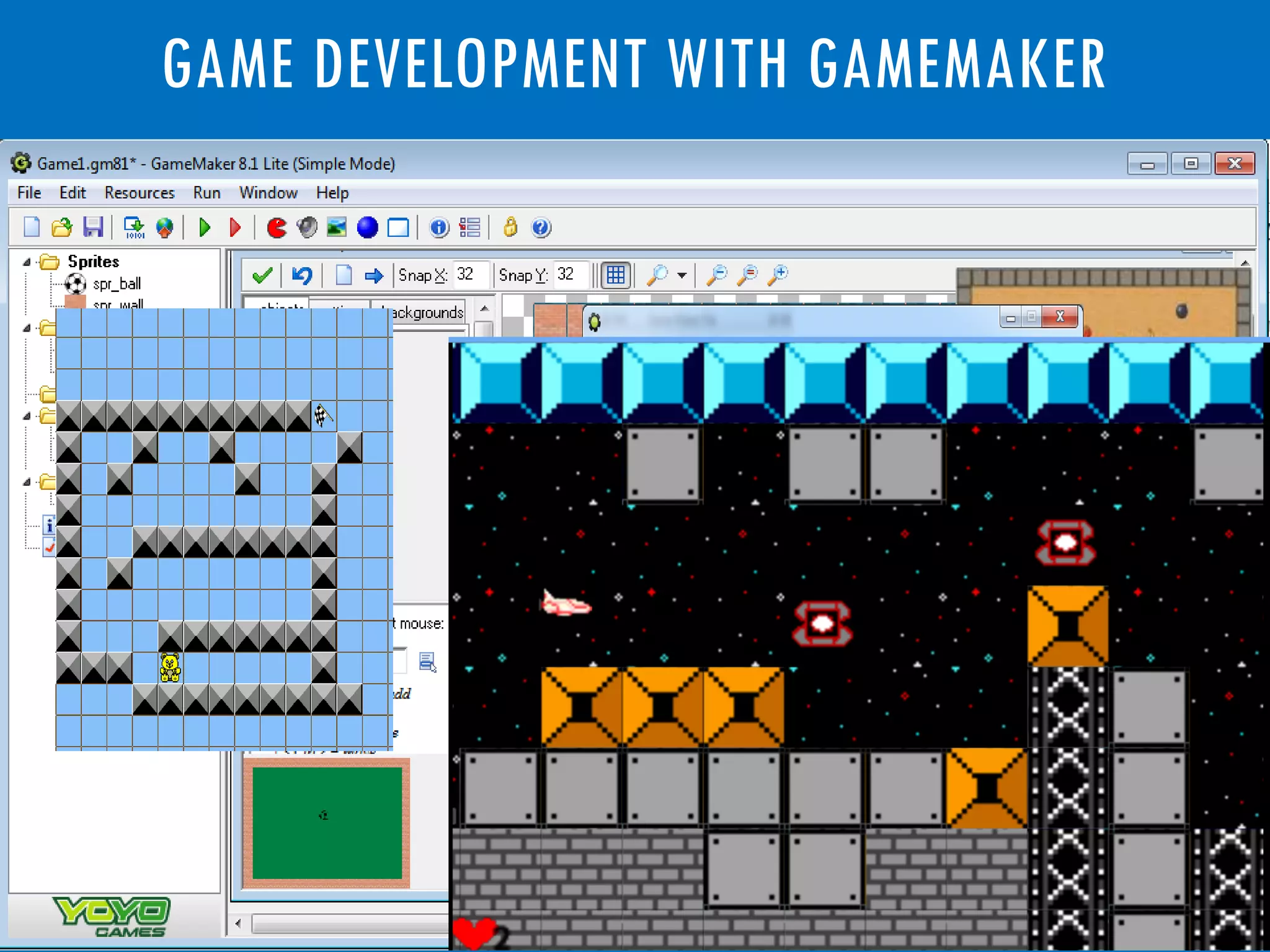
Task: Click the small list icon below mouse label
Action: pyautogui.click(x=427, y=662)
